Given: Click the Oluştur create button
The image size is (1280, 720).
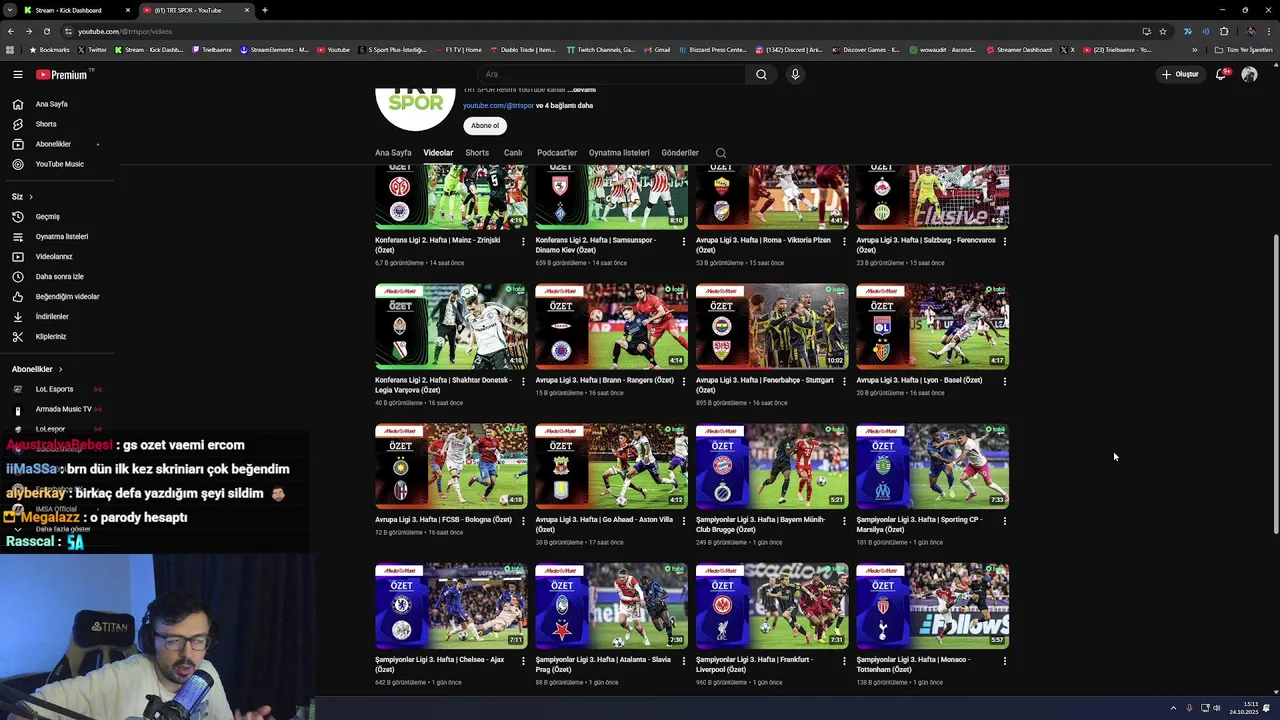Looking at the screenshot, I should 1180,74.
